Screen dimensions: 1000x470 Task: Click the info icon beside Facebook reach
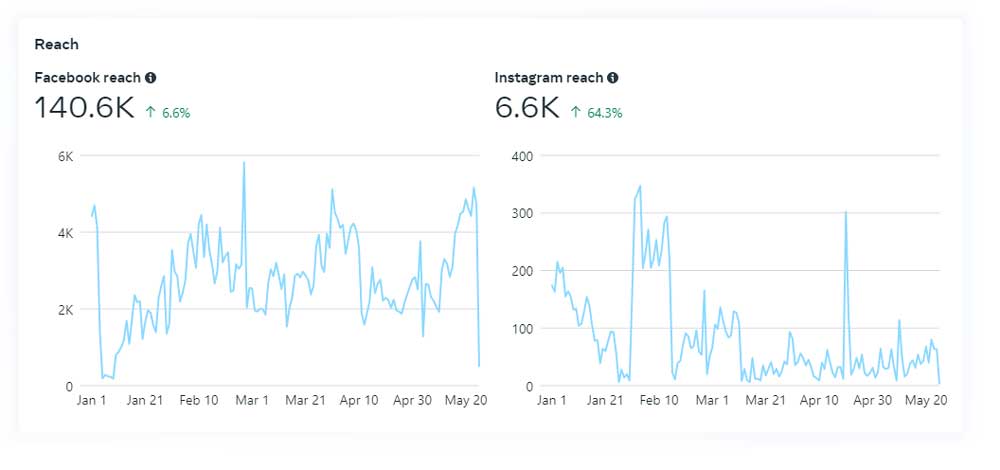(150, 78)
